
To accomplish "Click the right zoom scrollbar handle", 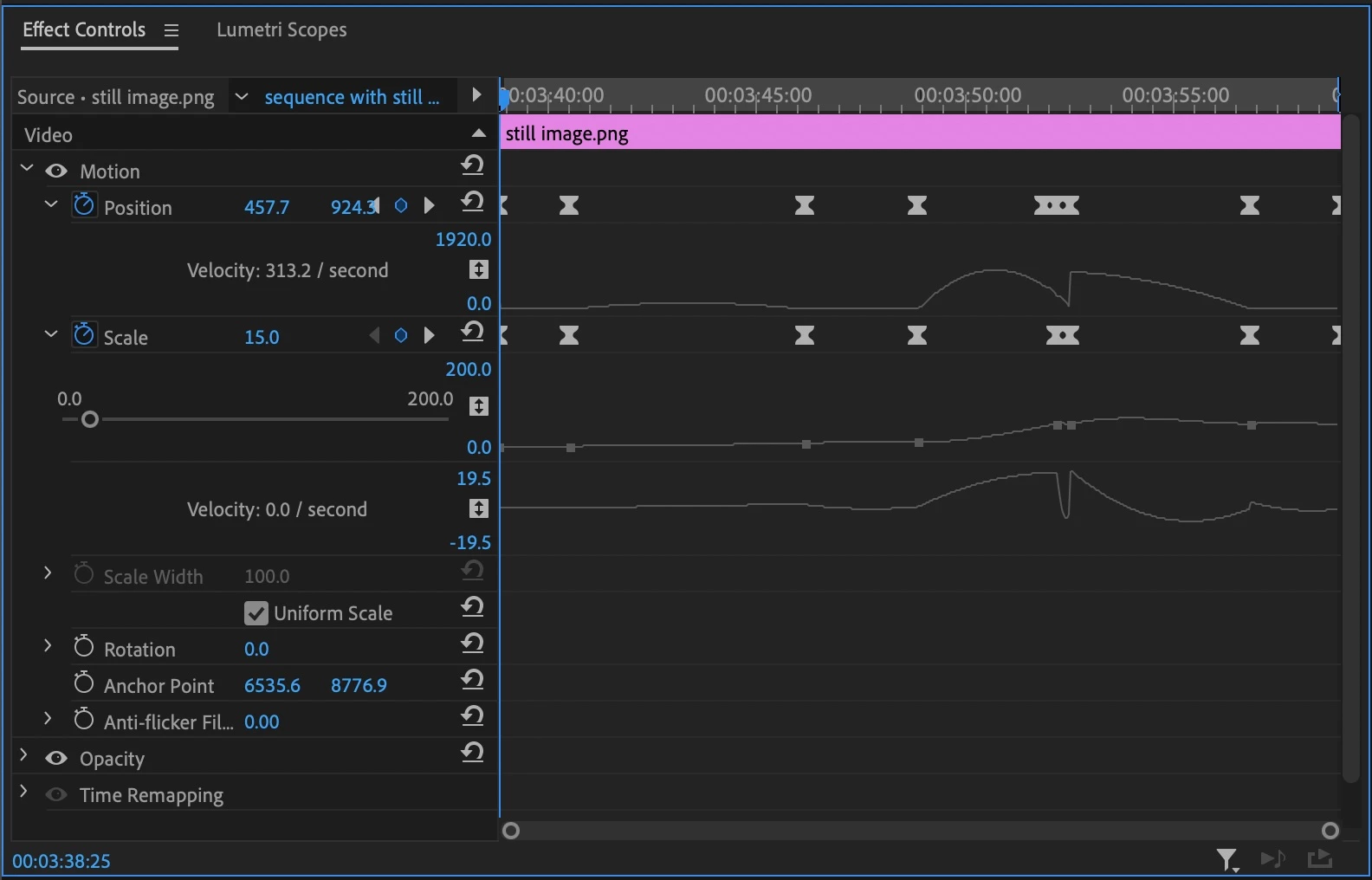I will pos(1330,831).
